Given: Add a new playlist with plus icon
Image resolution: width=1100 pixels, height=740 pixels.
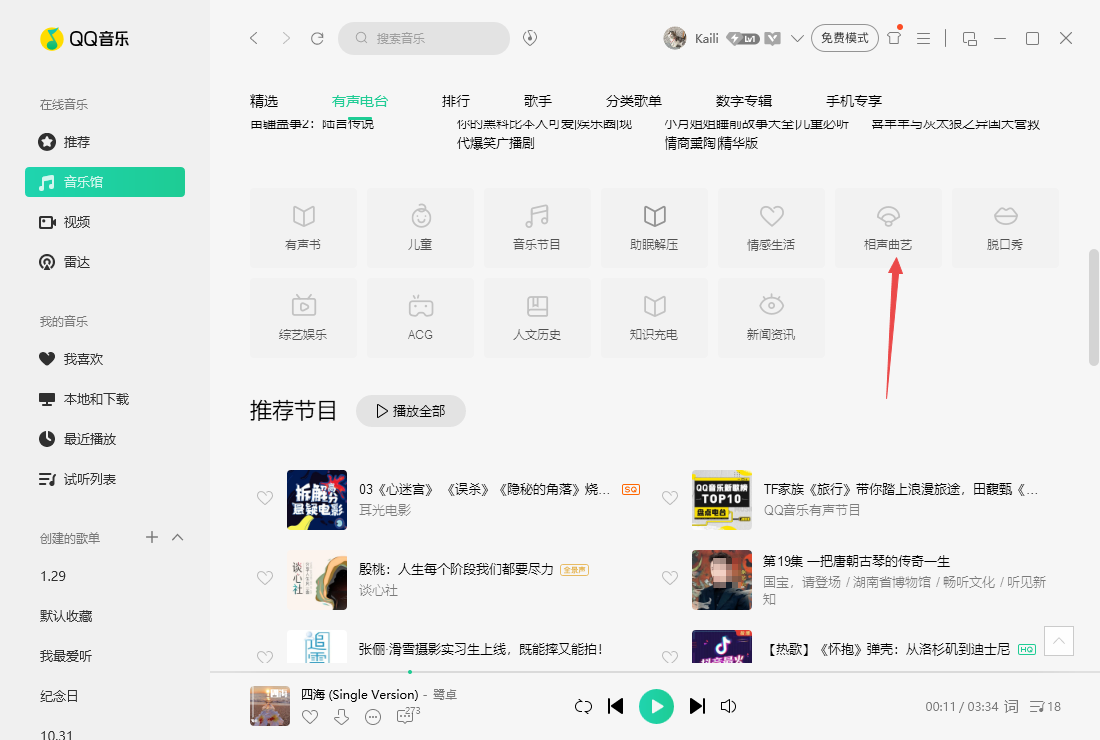Looking at the screenshot, I should (x=152, y=538).
